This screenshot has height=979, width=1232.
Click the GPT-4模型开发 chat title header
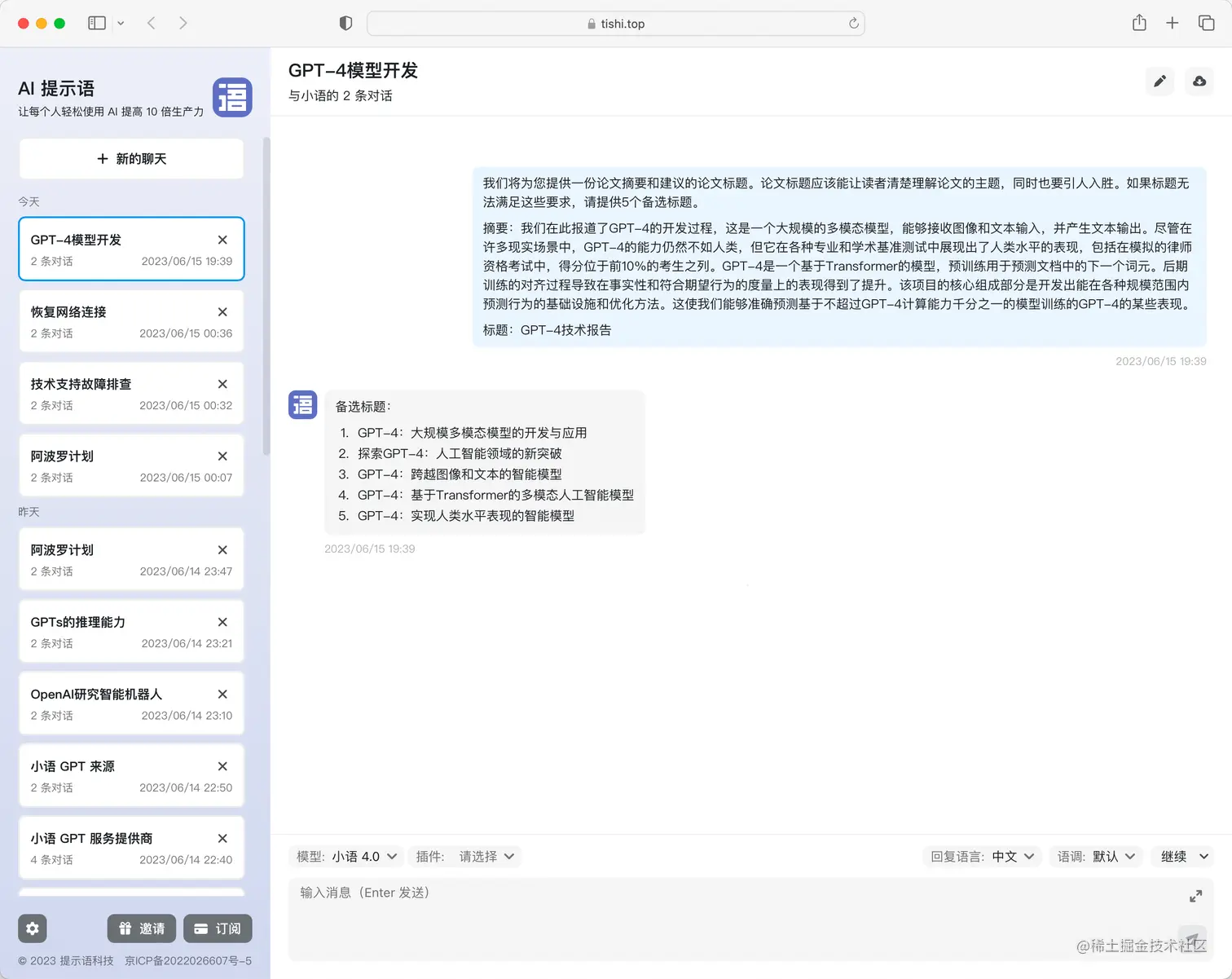pos(353,71)
